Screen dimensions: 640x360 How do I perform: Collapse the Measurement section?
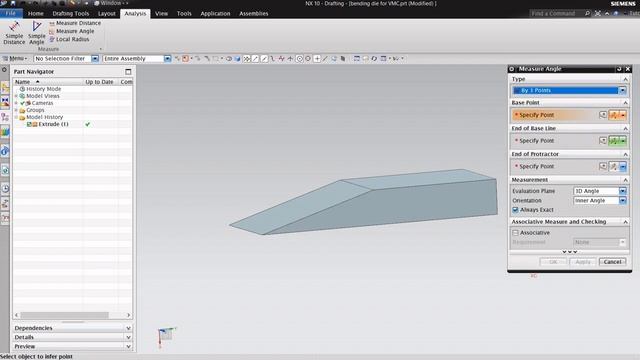(625, 180)
